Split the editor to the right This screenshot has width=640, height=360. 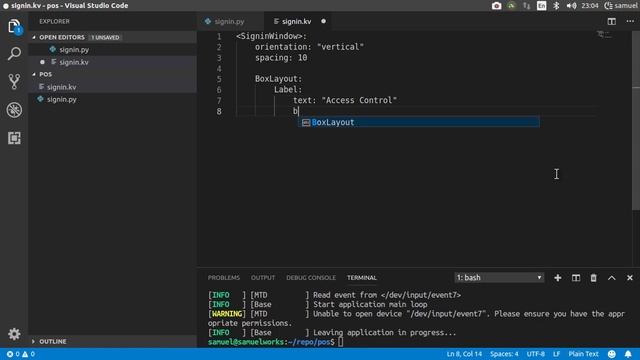click(x=611, y=21)
